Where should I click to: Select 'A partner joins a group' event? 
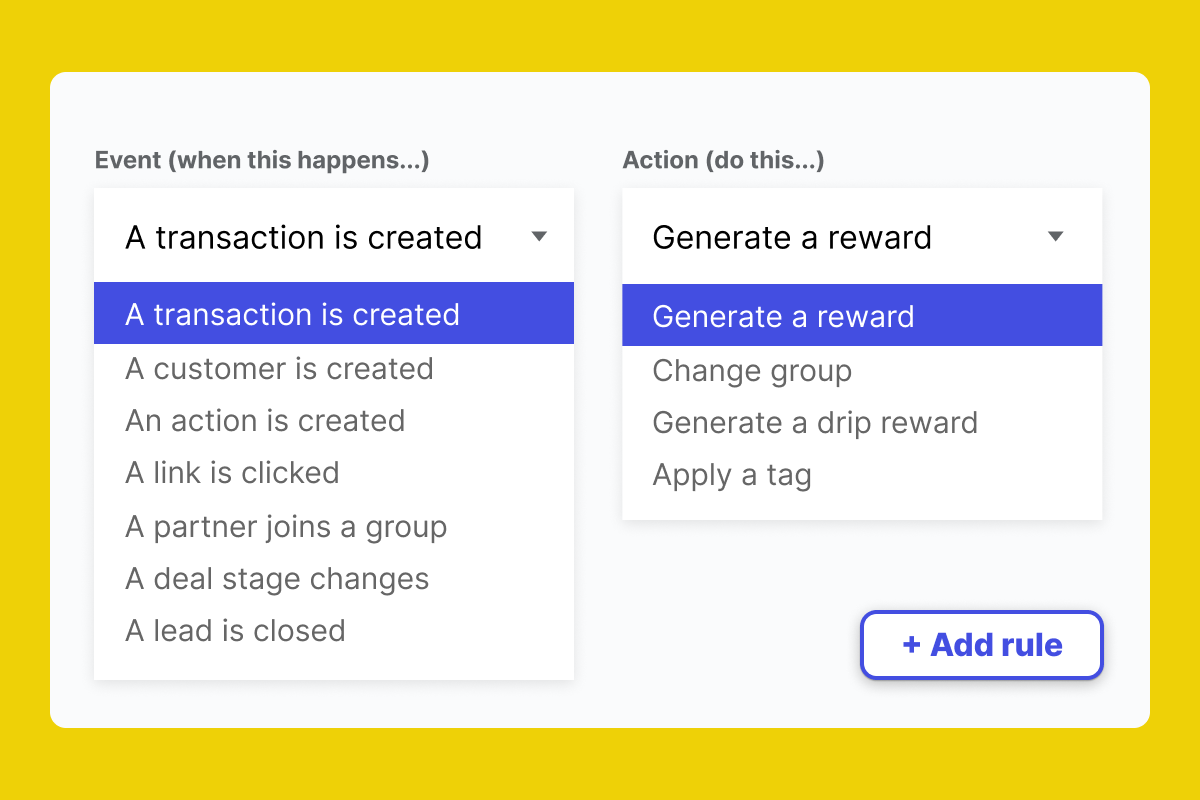tap(286, 526)
